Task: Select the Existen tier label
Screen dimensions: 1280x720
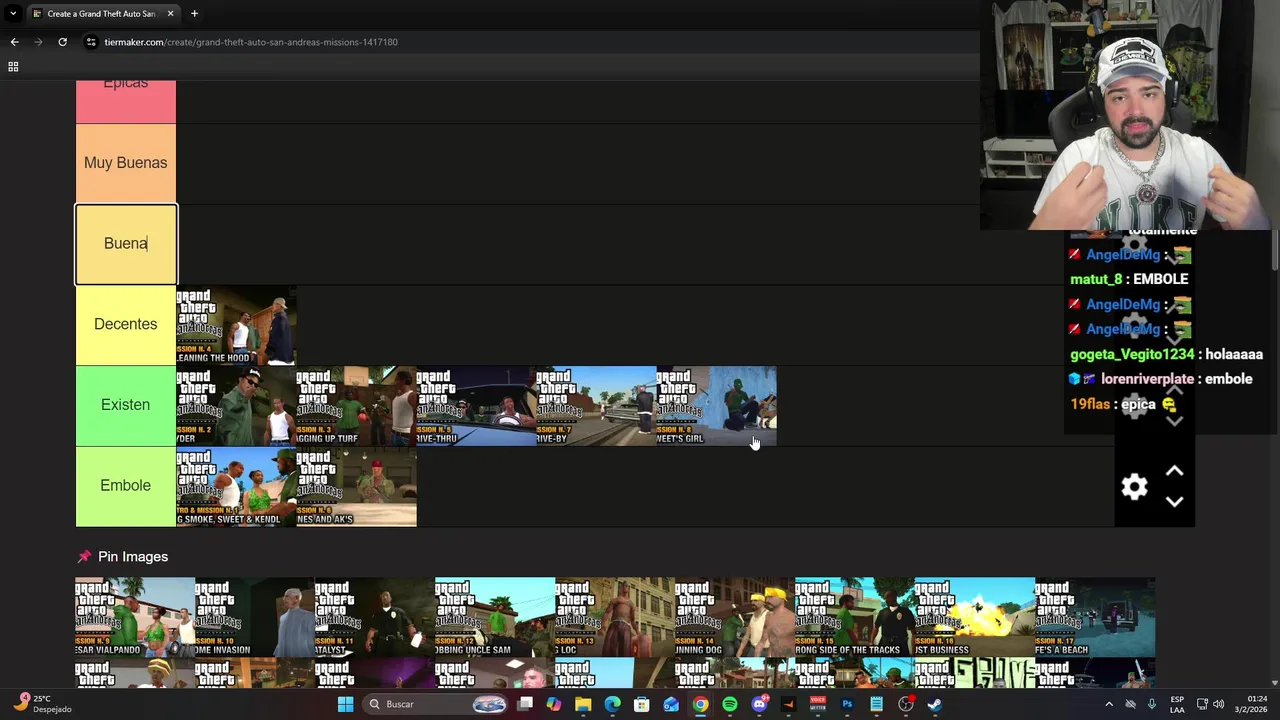Action: tap(126, 405)
